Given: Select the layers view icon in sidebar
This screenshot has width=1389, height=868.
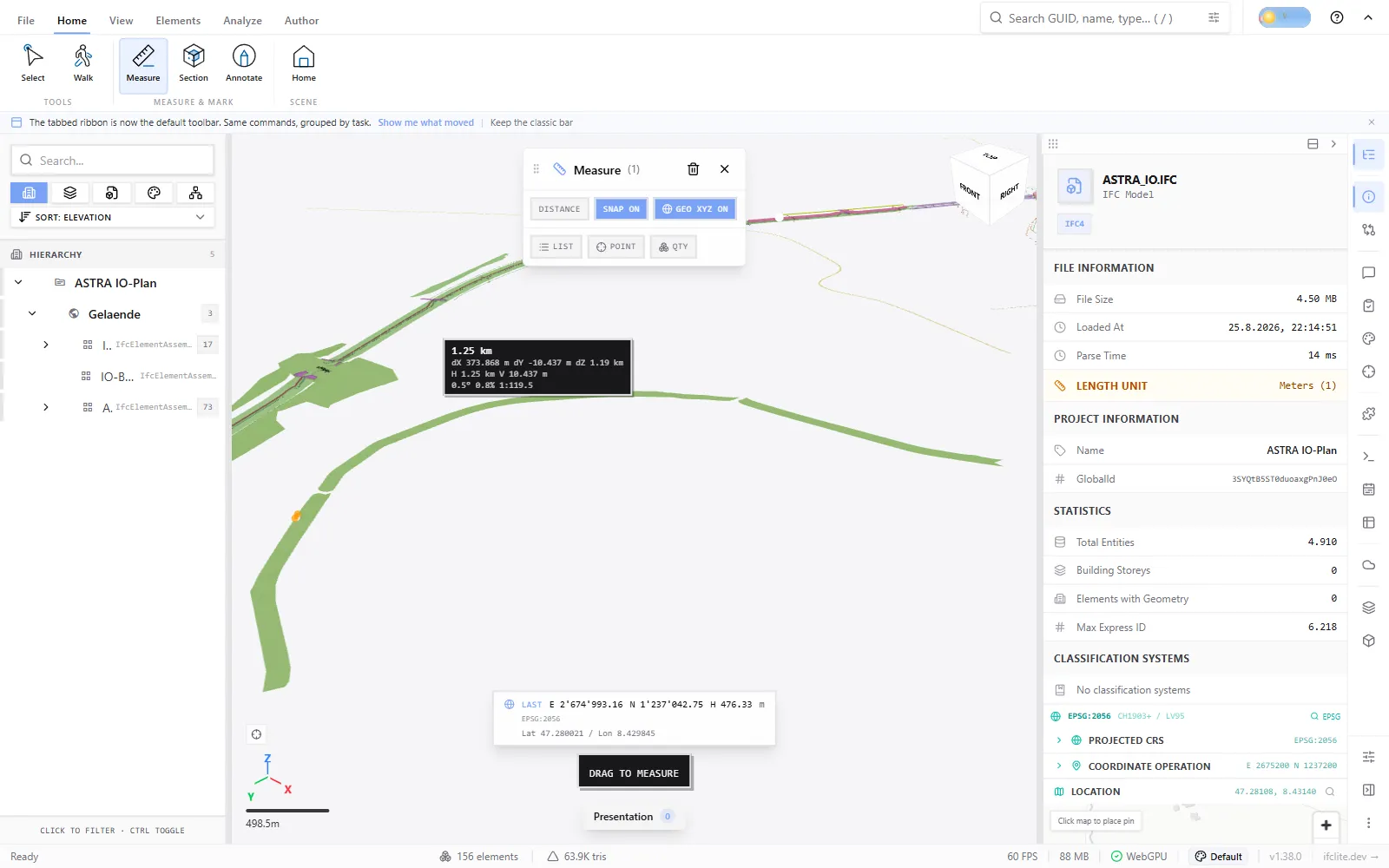Looking at the screenshot, I should (x=70, y=193).
